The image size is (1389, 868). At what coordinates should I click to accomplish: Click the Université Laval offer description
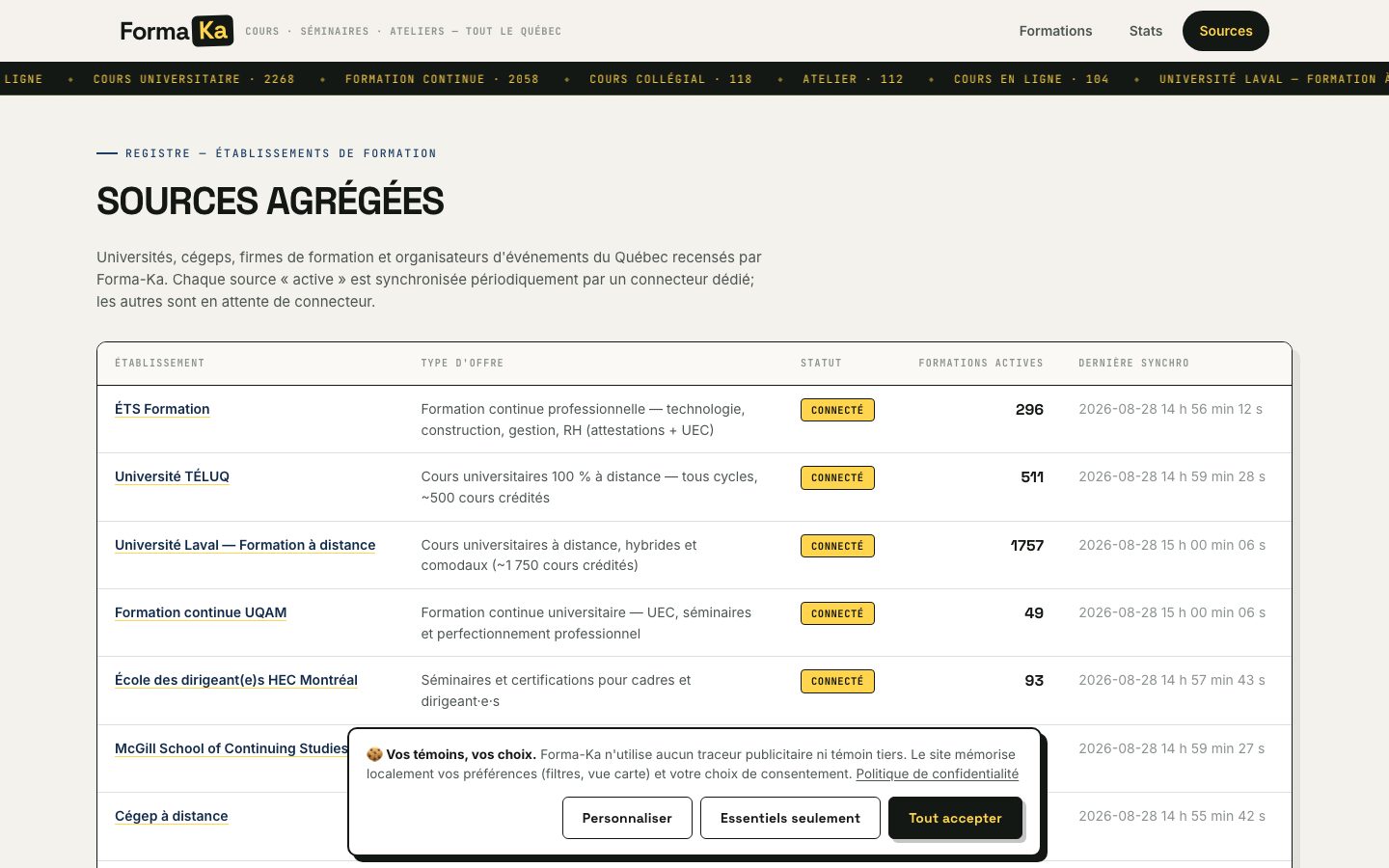pos(558,555)
